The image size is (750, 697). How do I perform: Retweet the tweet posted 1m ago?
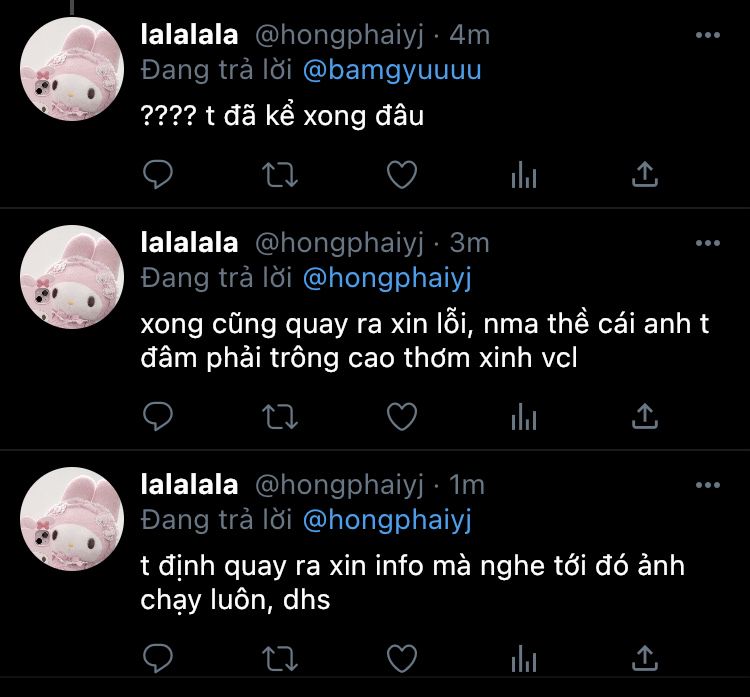point(280,658)
